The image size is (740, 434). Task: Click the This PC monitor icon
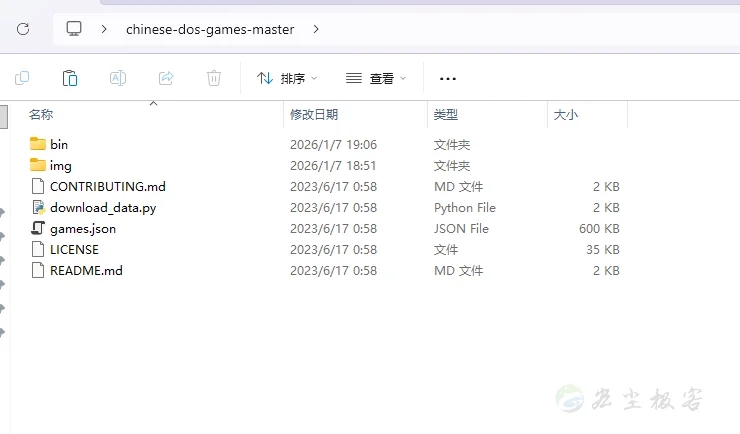tap(74, 29)
